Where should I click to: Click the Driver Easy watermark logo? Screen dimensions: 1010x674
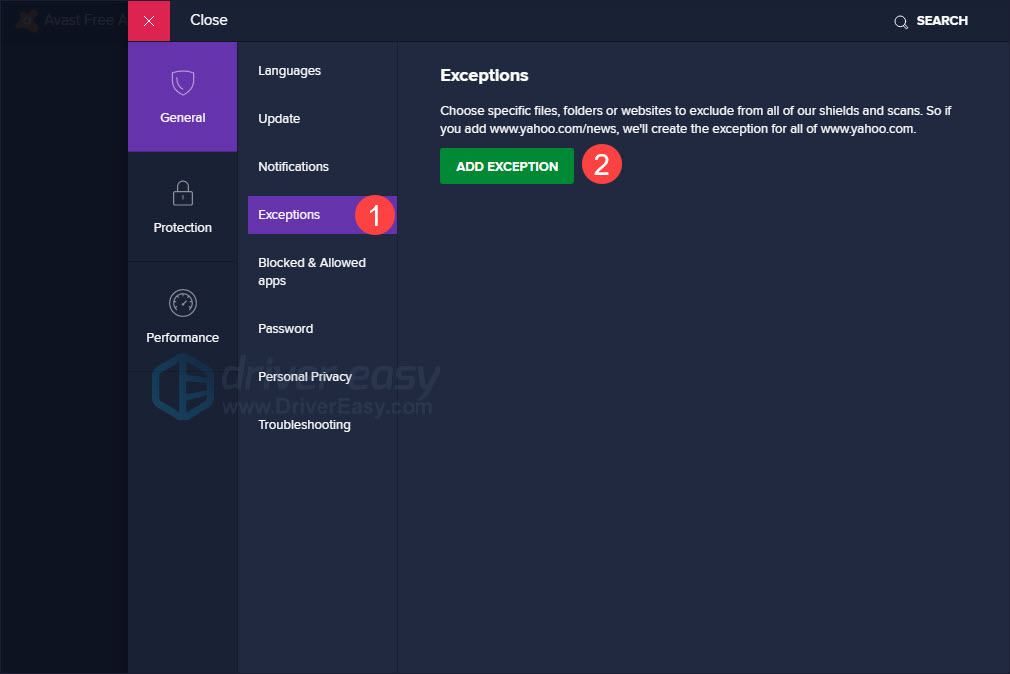(182, 385)
